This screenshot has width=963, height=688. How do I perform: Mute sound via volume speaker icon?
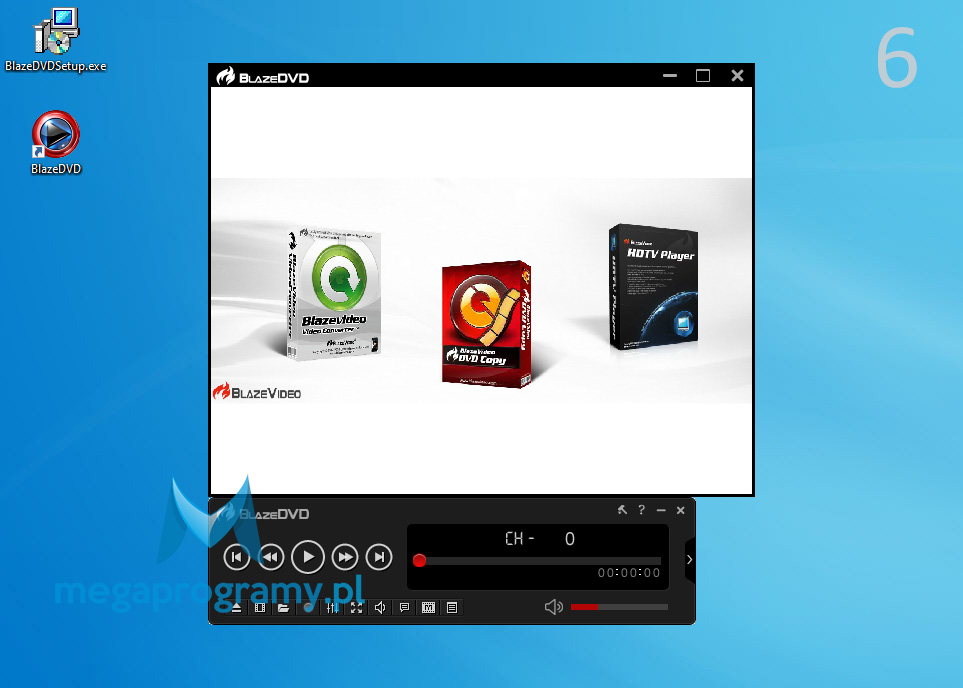tap(553, 607)
